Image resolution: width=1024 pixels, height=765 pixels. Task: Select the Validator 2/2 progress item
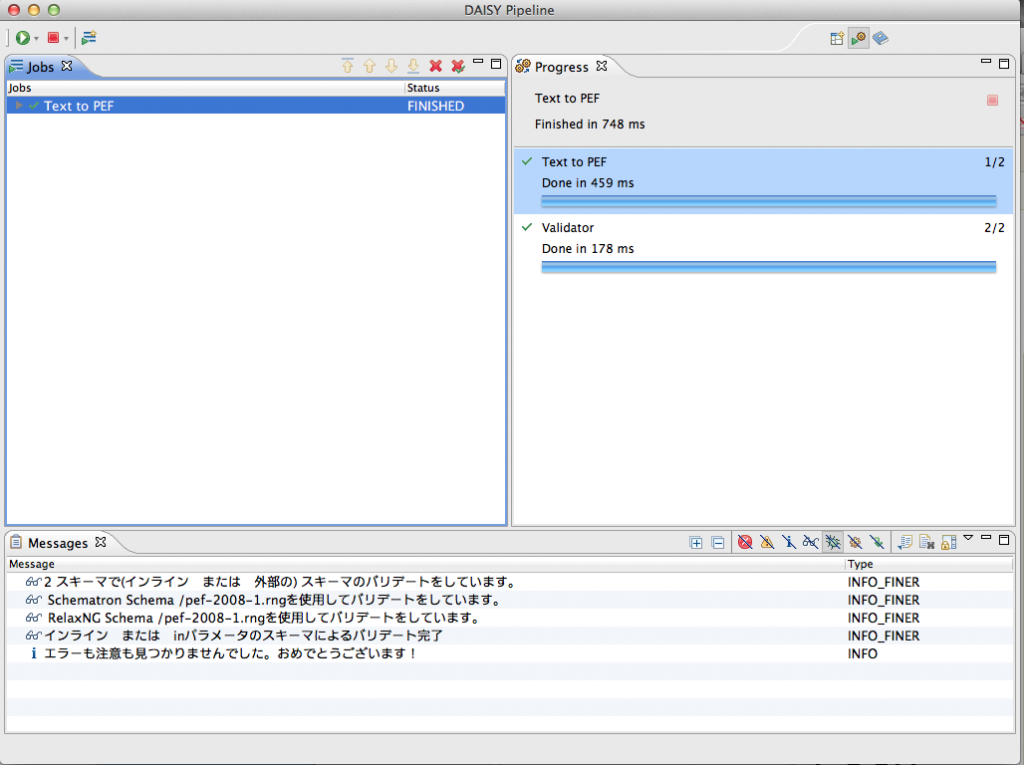tap(763, 247)
